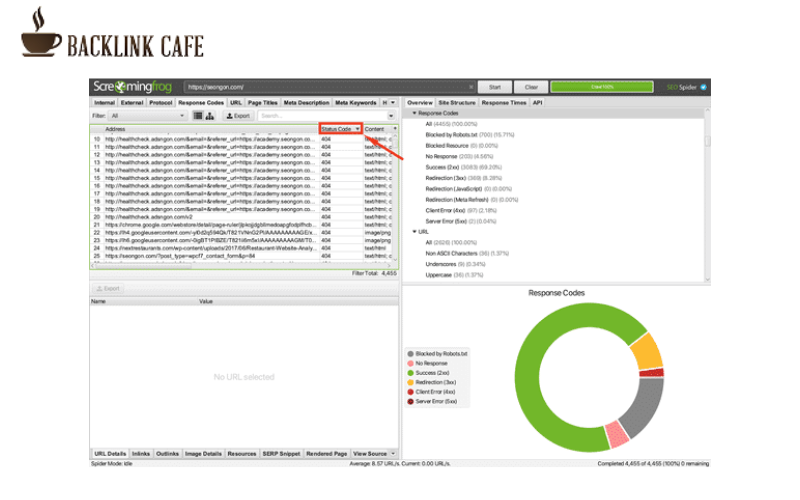The height and width of the screenshot is (500, 800).
Task: Open the Meta Description tab
Action: [306, 103]
